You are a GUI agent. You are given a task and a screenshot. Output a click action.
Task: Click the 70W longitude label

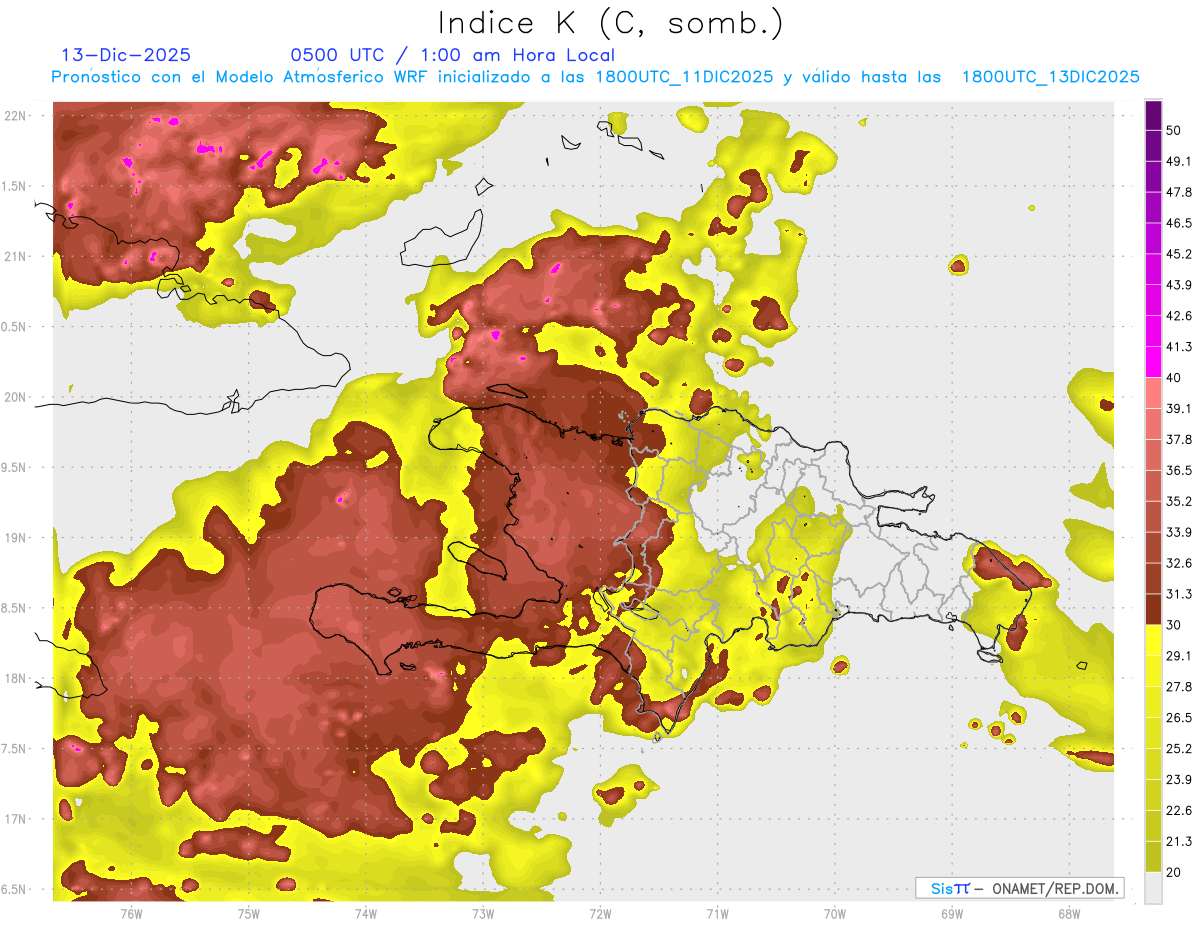835,913
